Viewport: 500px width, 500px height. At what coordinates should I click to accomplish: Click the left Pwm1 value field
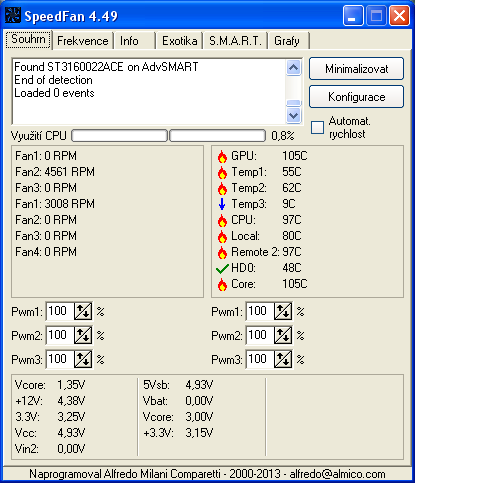point(60,311)
